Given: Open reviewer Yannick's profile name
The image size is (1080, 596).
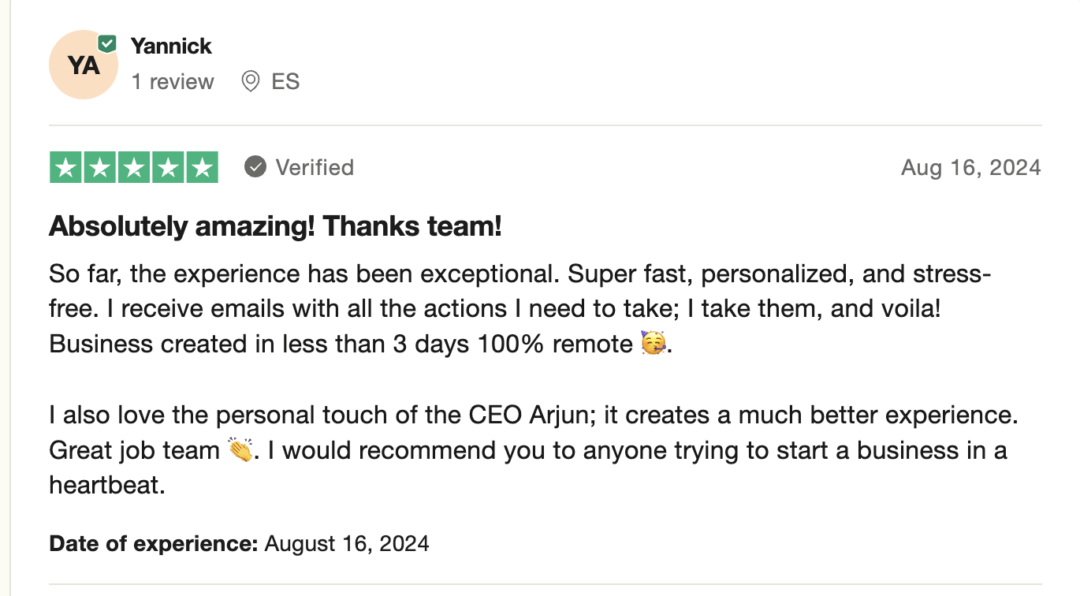Looking at the screenshot, I should click(x=171, y=46).
